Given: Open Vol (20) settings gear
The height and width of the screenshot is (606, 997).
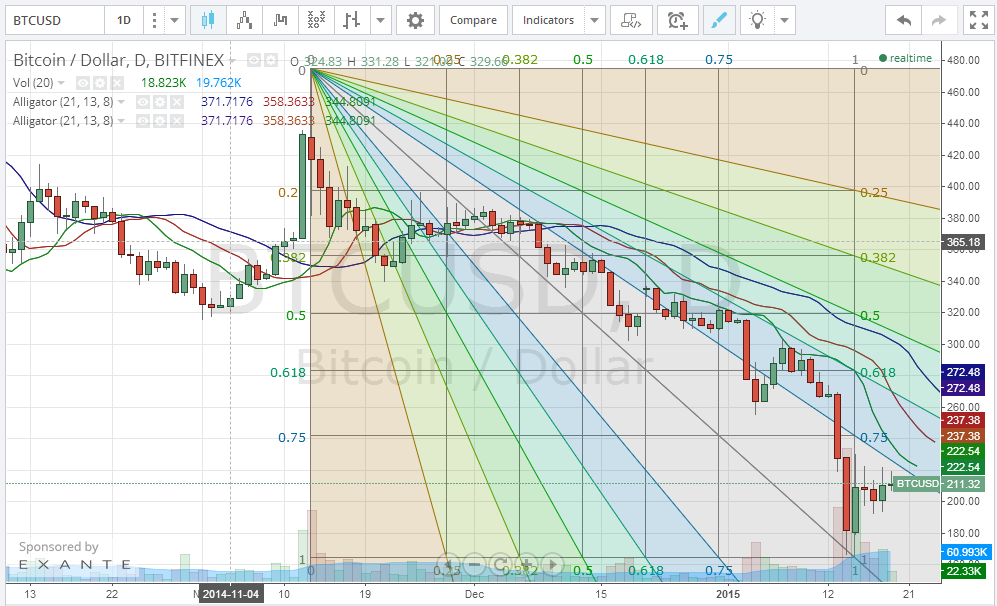Looking at the screenshot, I should 100,83.
